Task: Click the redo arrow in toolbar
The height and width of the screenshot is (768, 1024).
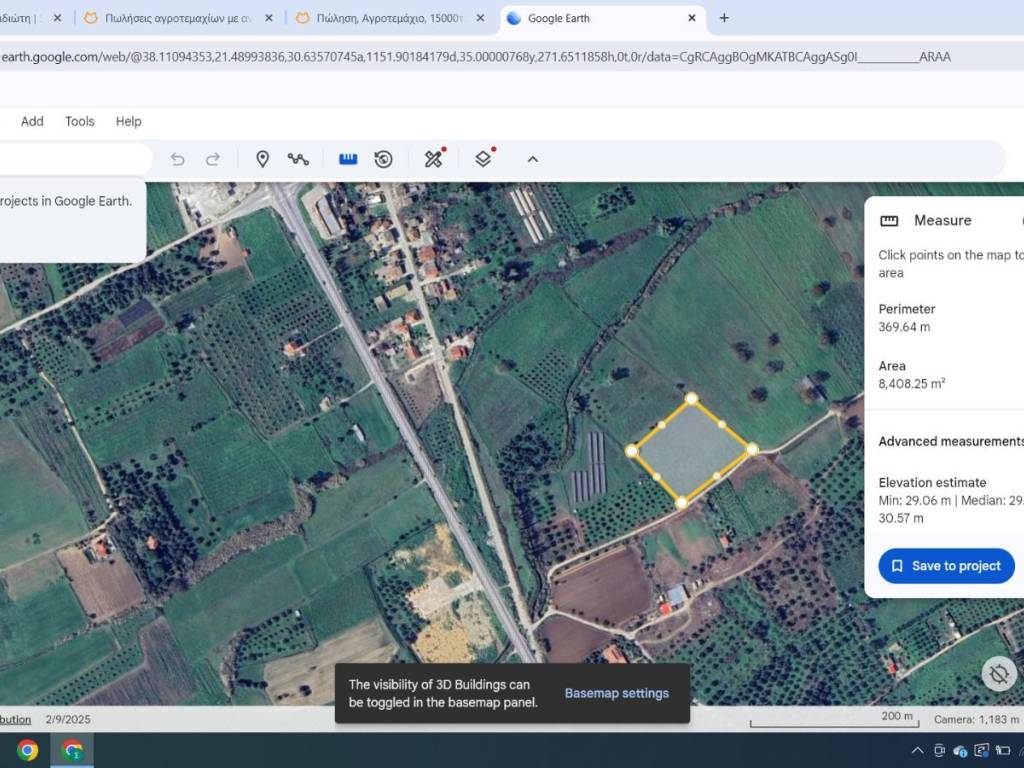Action: click(x=213, y=159)
